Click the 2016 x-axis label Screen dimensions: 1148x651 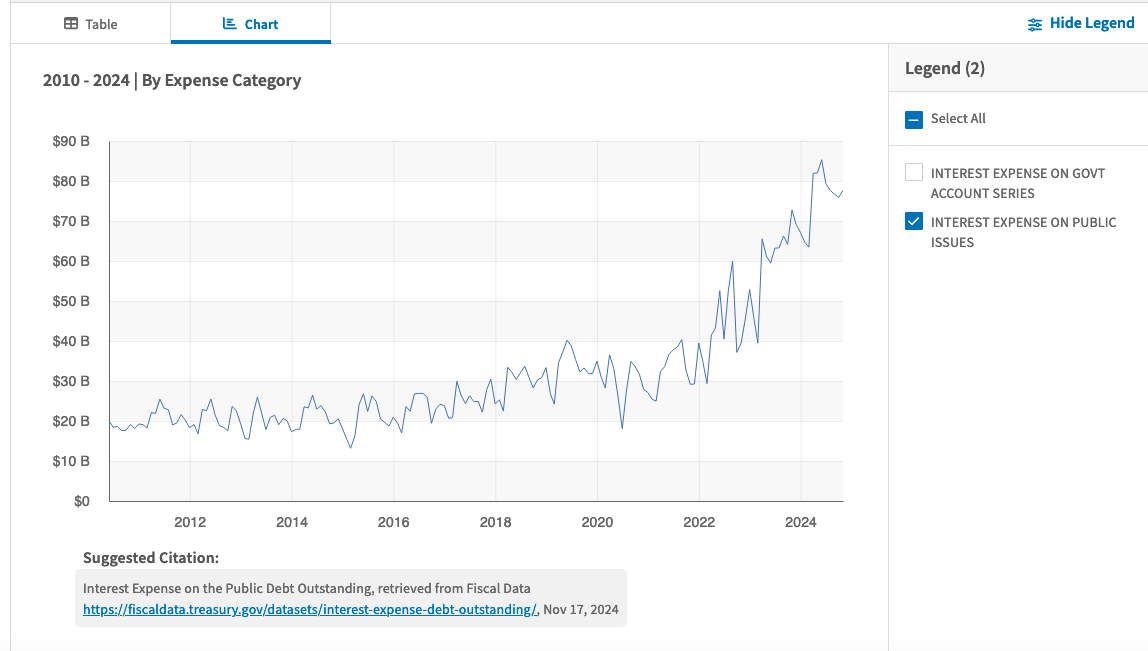[393, 522]
